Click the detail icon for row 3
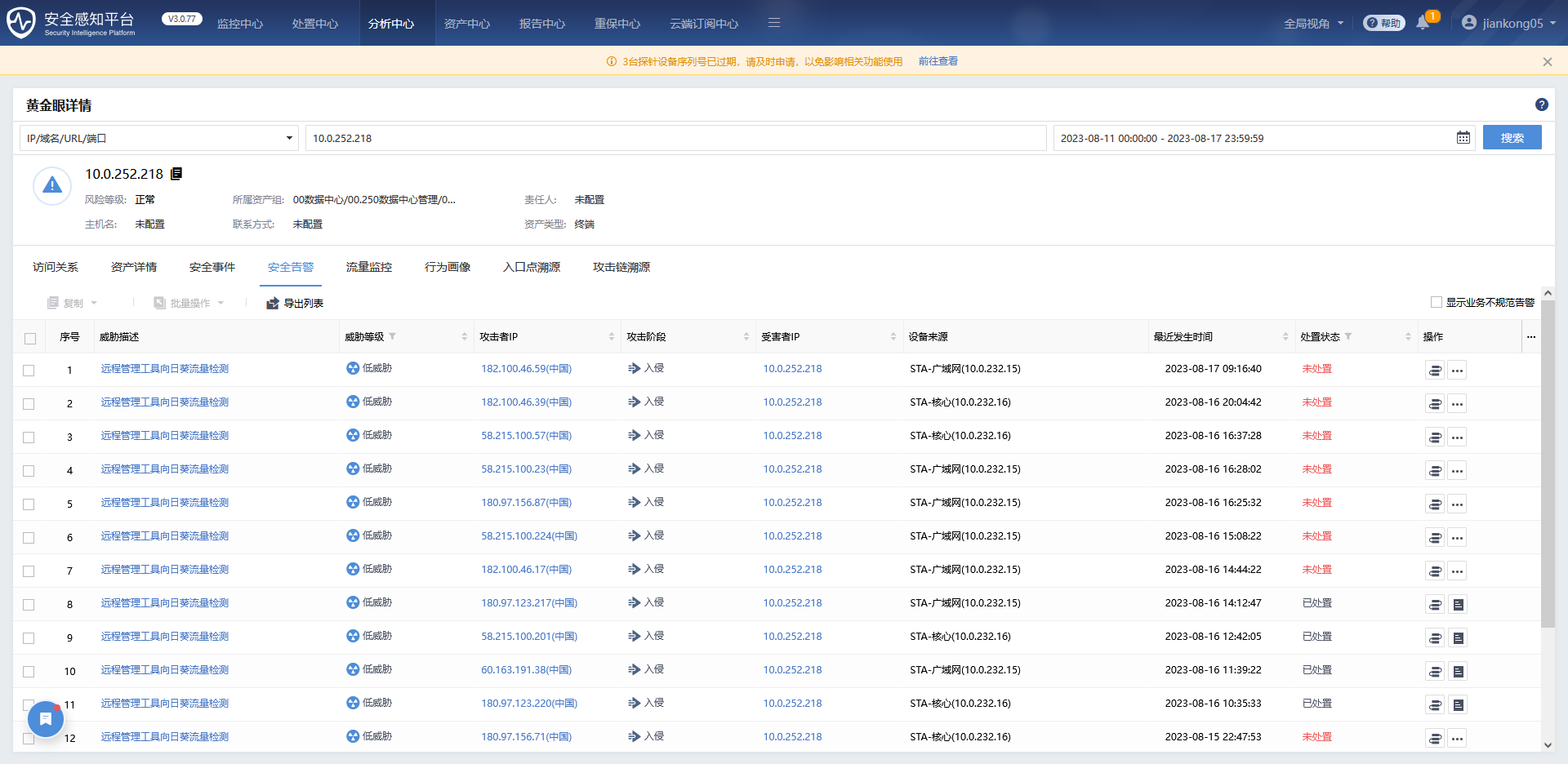1568x764 pixels. (x=1435, y=437)
